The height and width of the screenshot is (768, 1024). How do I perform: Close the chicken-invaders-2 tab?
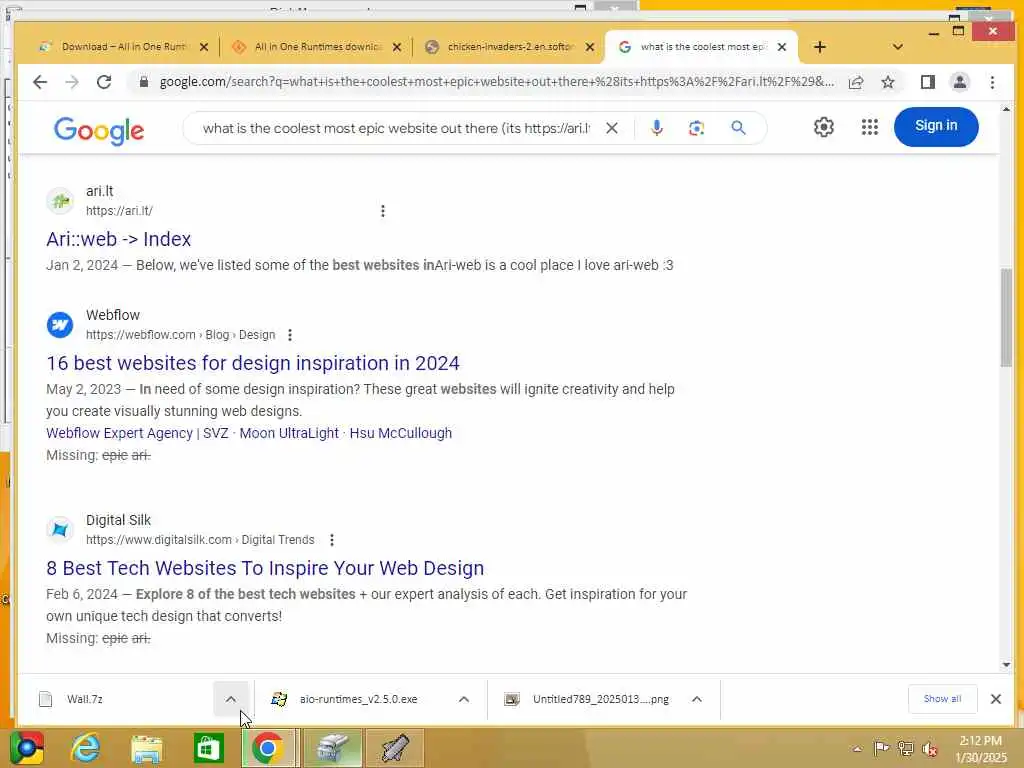tap(590, 47)
